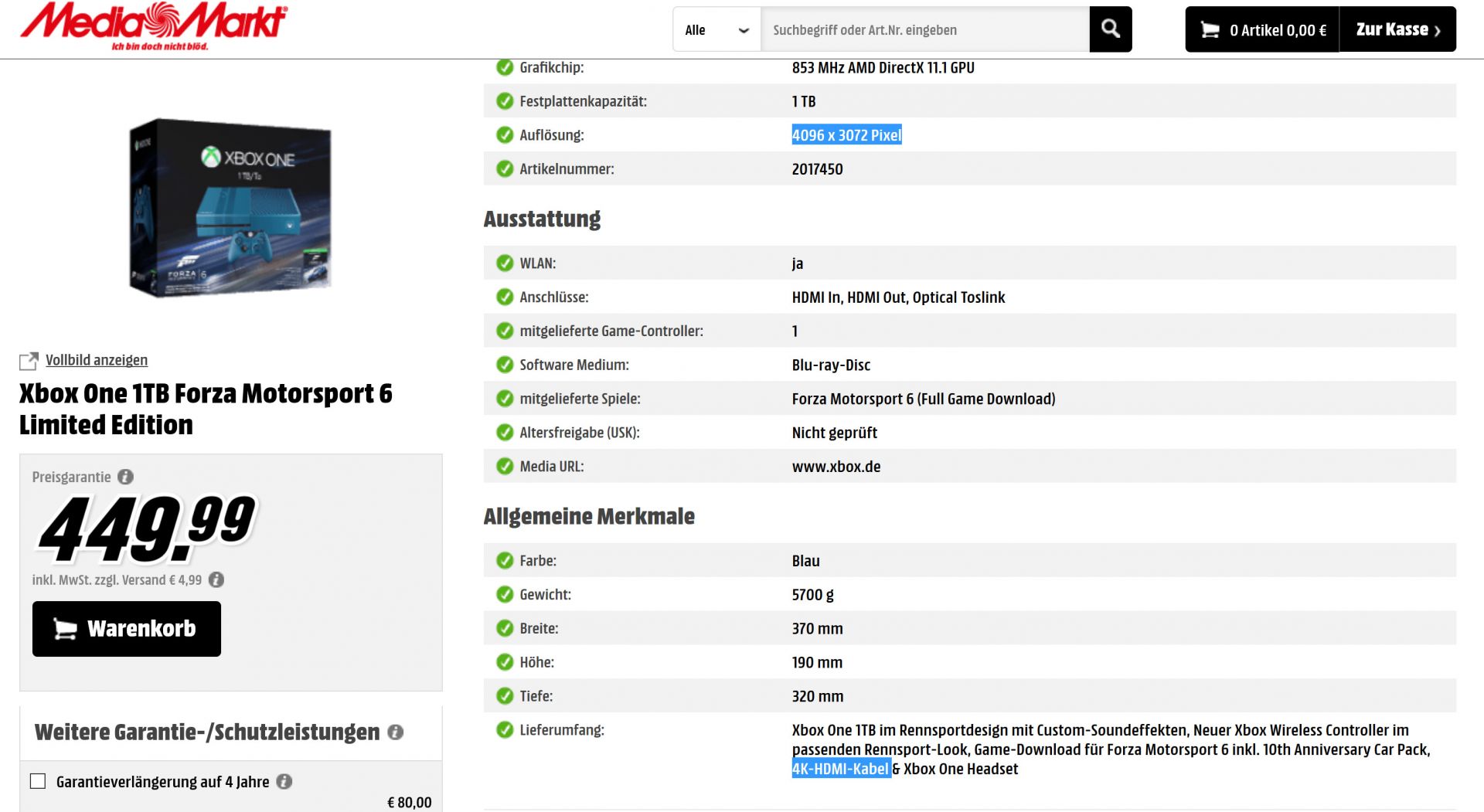This screenshot has height=812, width=1484.
Task: Click the www.xbox.de media URL
Action: 836,467
